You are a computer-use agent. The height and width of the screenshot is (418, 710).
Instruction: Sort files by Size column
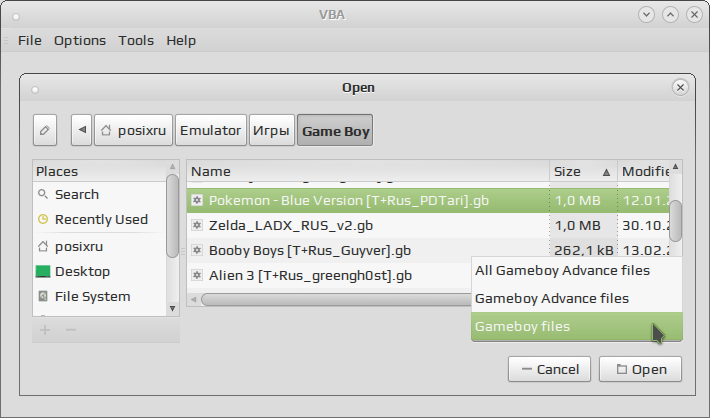click(x=583, y=172)
